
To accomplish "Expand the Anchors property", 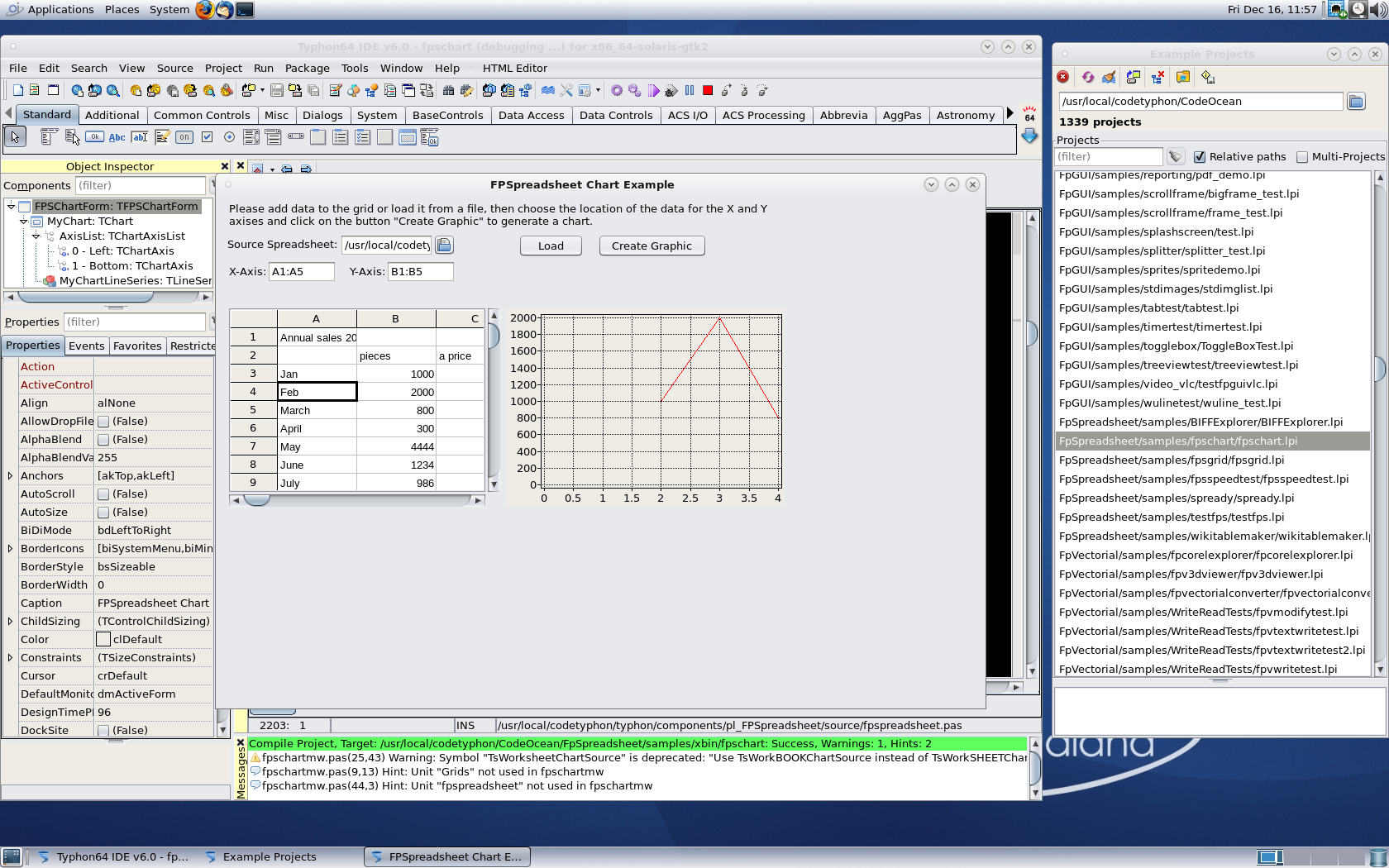I will click(x=10, y=476).
